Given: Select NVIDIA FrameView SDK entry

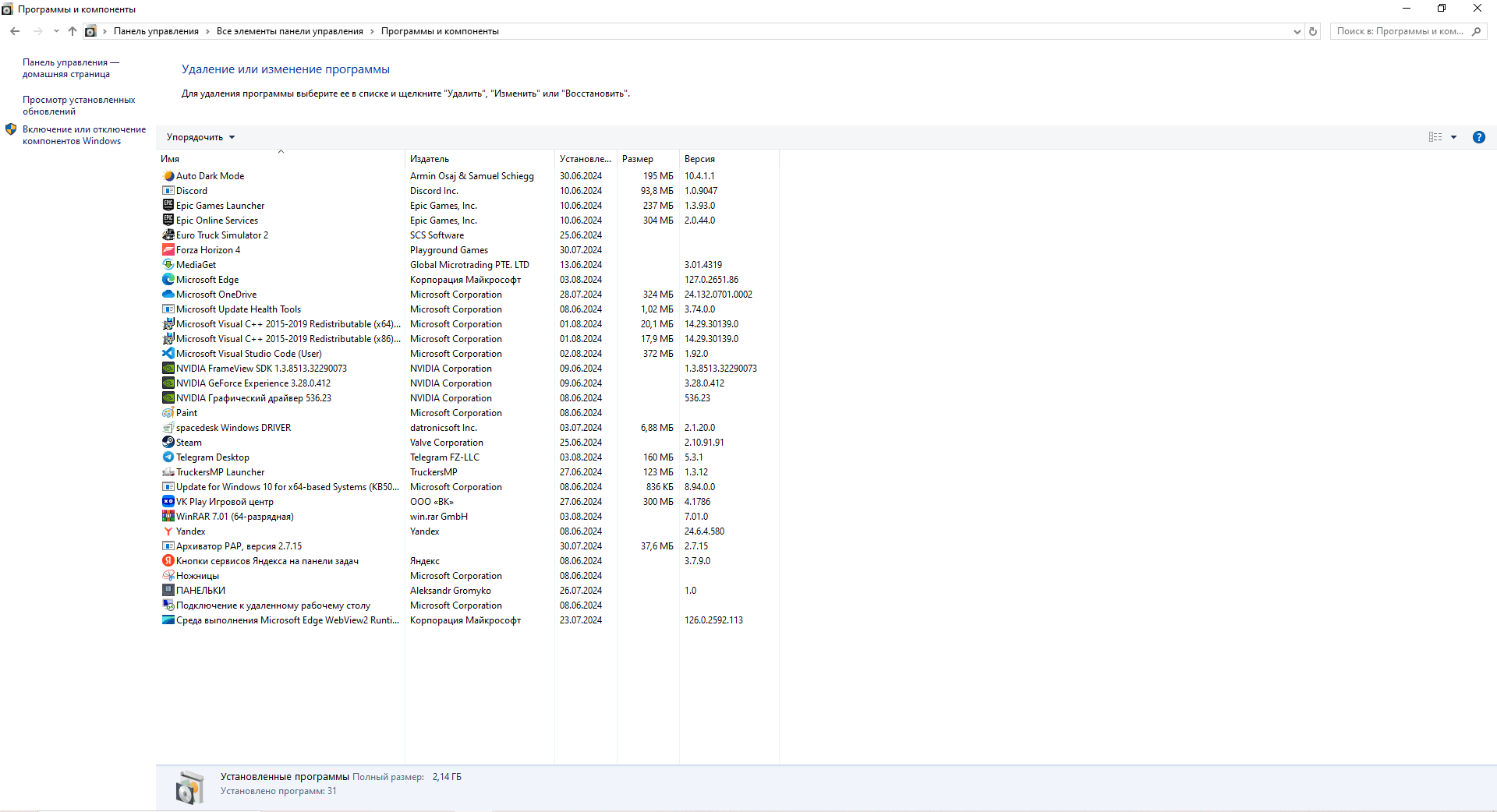Looking at the screenshot, I should pos(468,369).
